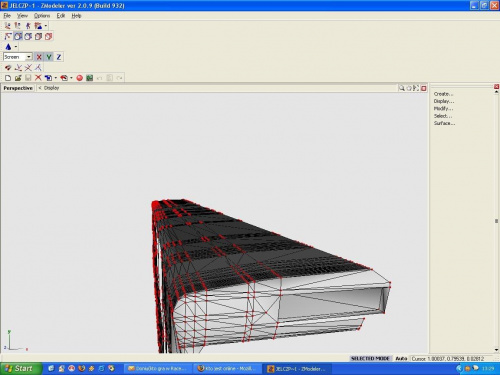Click the vertices level selection icon

coord(8,36)
